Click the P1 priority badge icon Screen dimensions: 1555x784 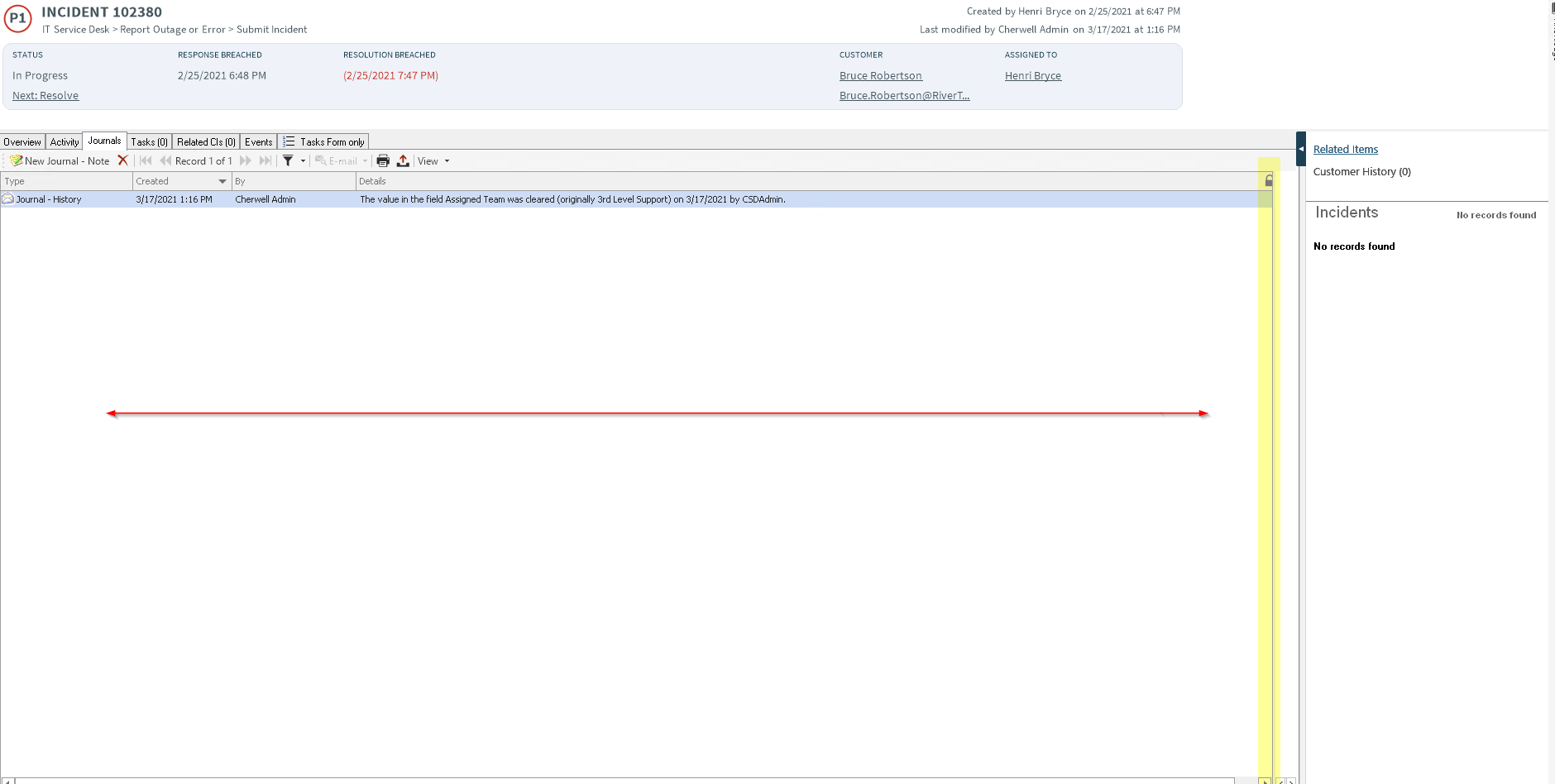18,18
